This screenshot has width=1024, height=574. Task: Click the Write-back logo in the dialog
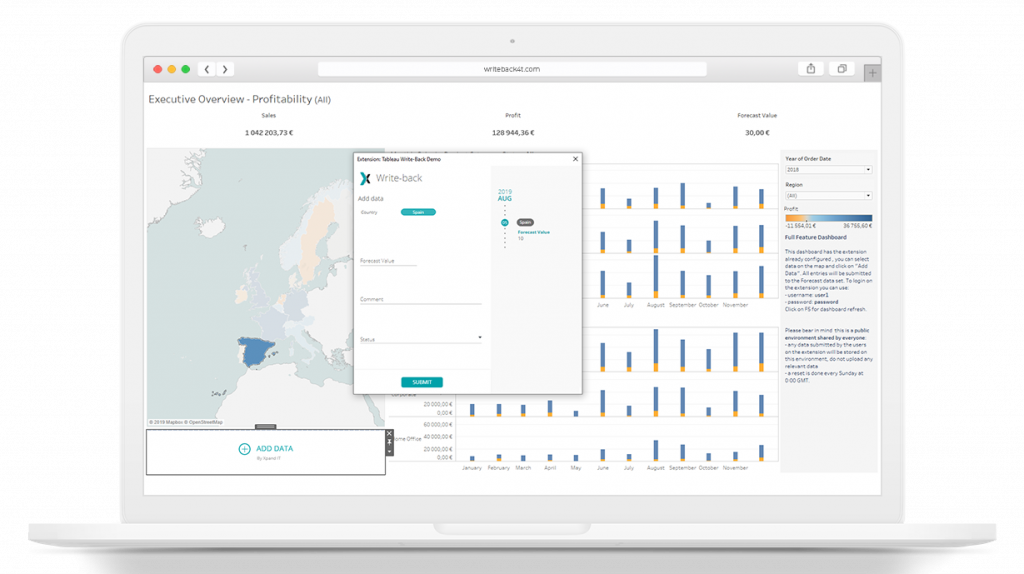365,178
